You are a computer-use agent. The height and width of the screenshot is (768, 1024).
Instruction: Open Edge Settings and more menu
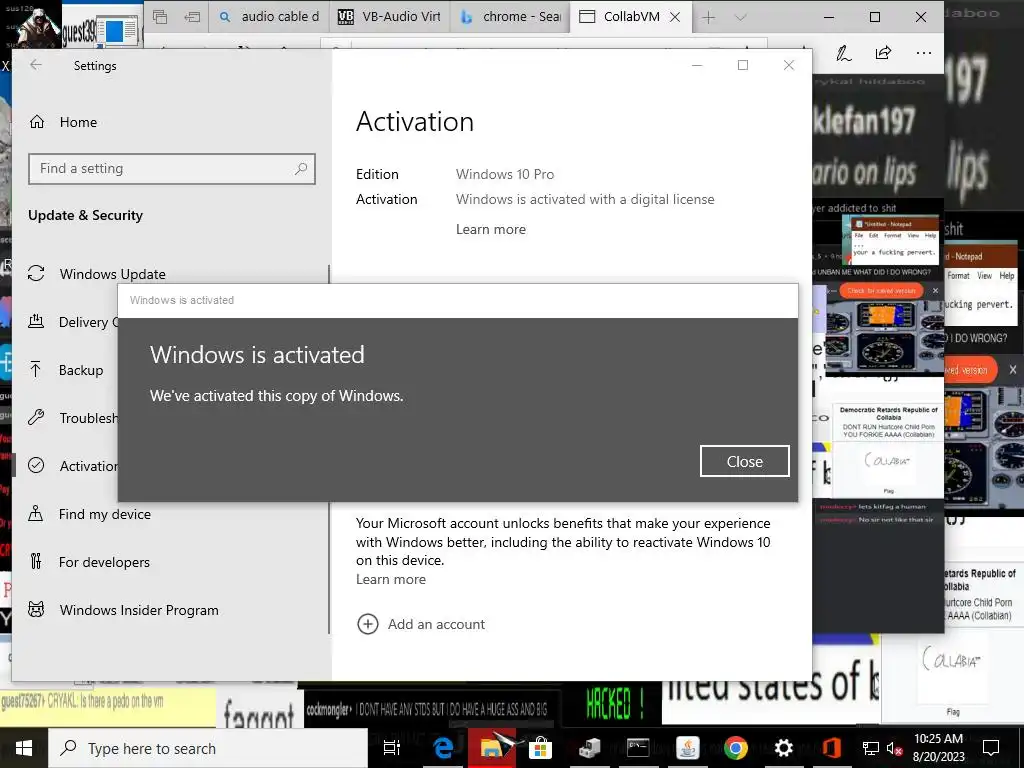pyautogui.click(x=924, y=54)
